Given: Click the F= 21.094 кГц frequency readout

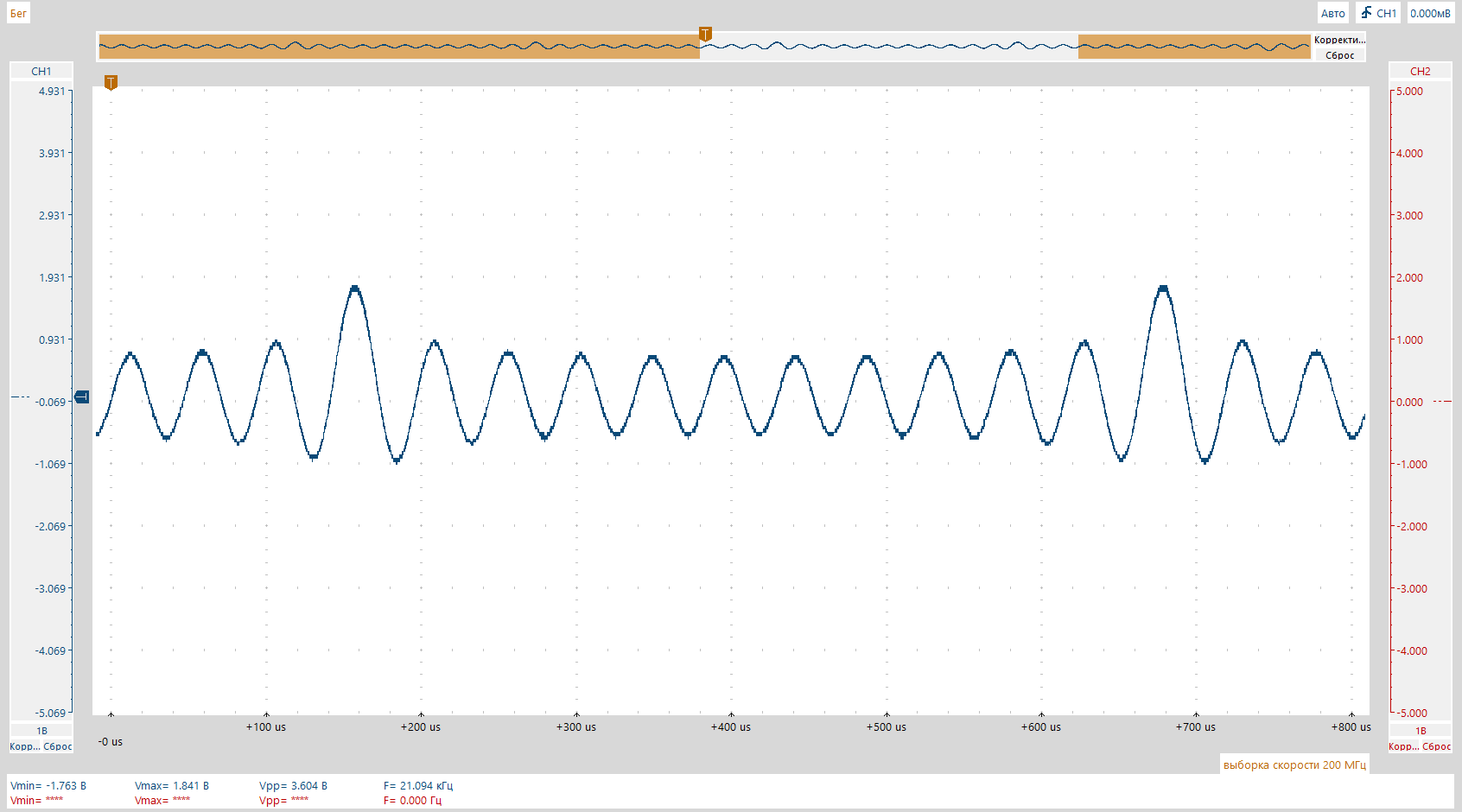Looking at the screenshot, I should tap(418, 785).
